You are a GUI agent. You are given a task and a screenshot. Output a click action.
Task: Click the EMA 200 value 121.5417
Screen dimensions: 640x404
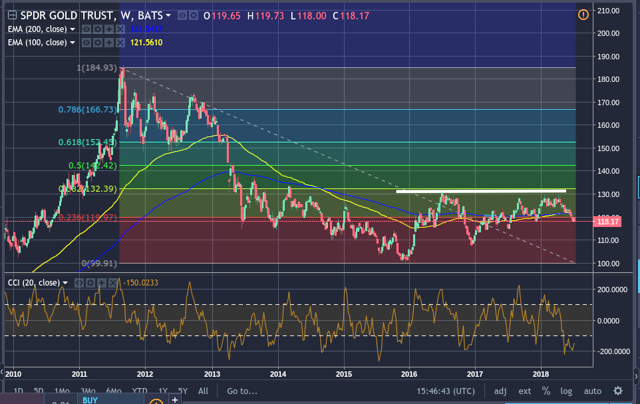pos(146,29)
